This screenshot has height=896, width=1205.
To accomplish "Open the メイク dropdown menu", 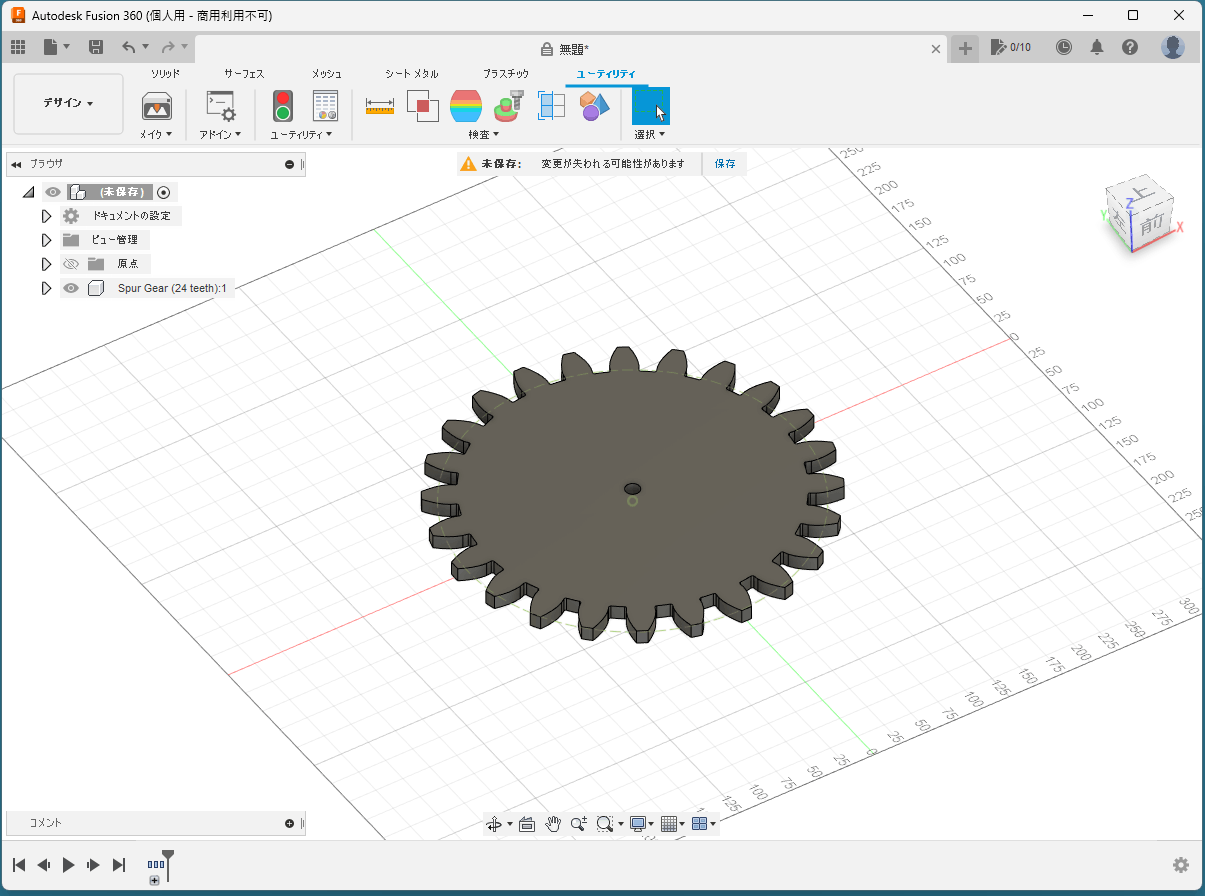I will coord(156,134).
